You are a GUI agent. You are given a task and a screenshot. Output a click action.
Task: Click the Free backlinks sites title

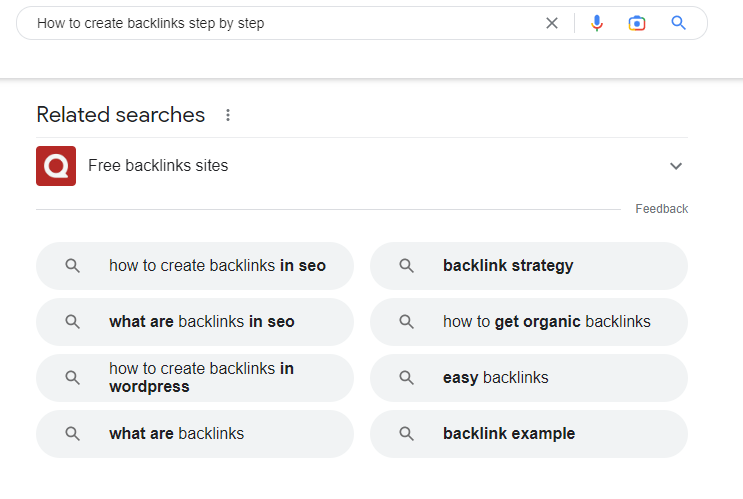point(158,165)
